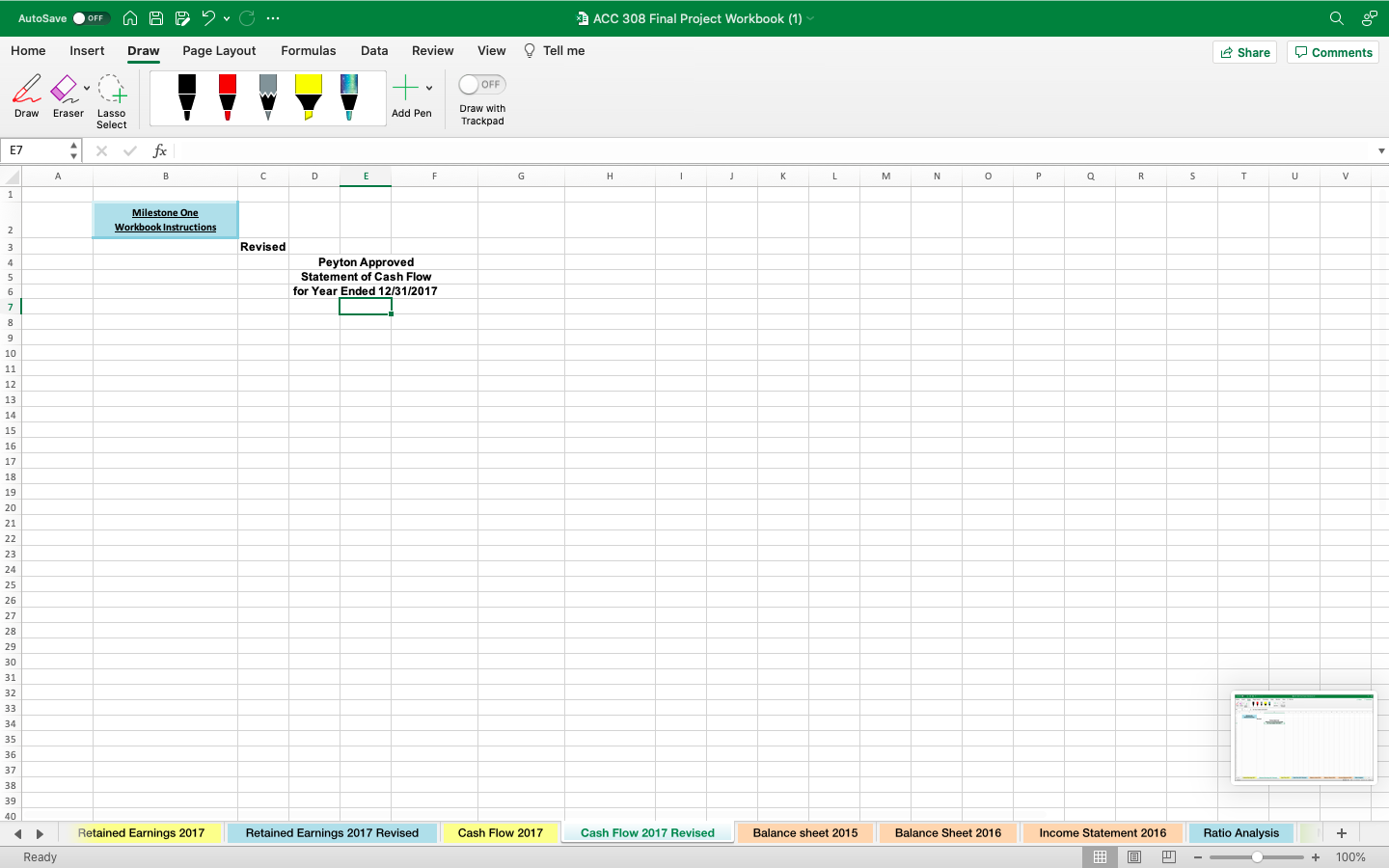Click the Insert Function fx icon

[160, 150]
